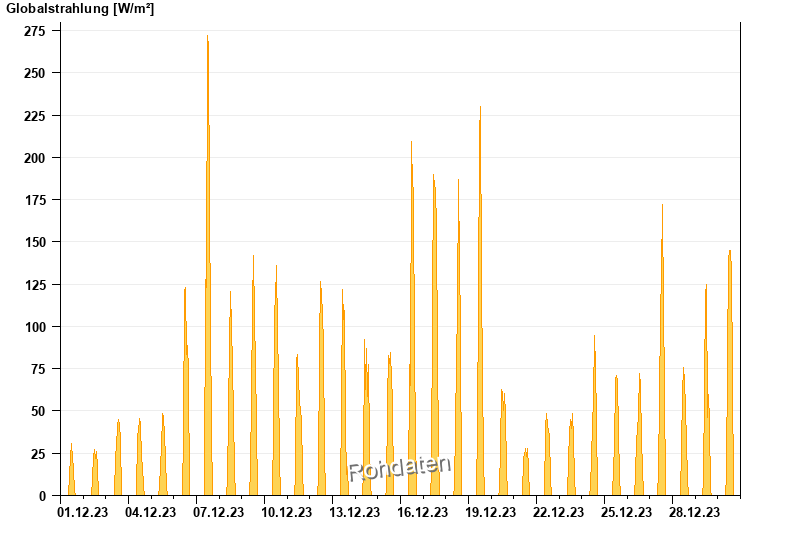Select the 01.12.23 date label
Viewport: 800px width, 550px height.
point(83,512)
